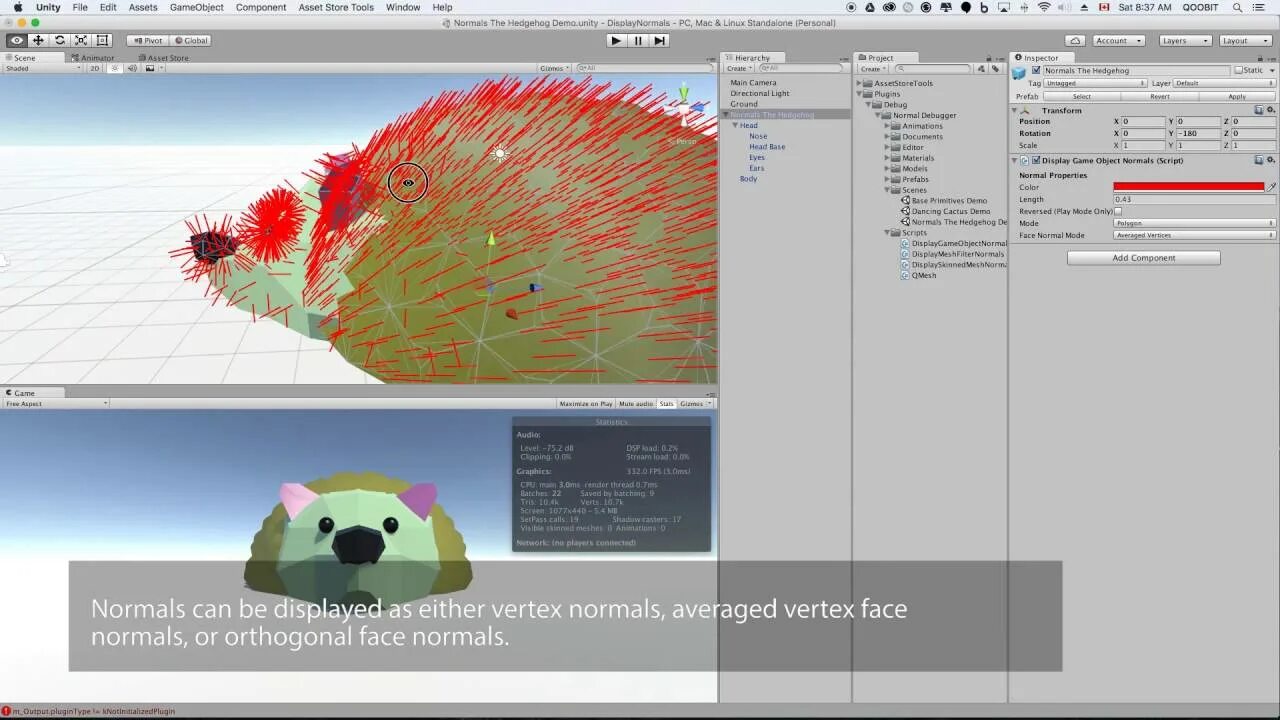1280x720 pixels.
Task: Toggle the Static checkbox
Action: [1239, 70]
